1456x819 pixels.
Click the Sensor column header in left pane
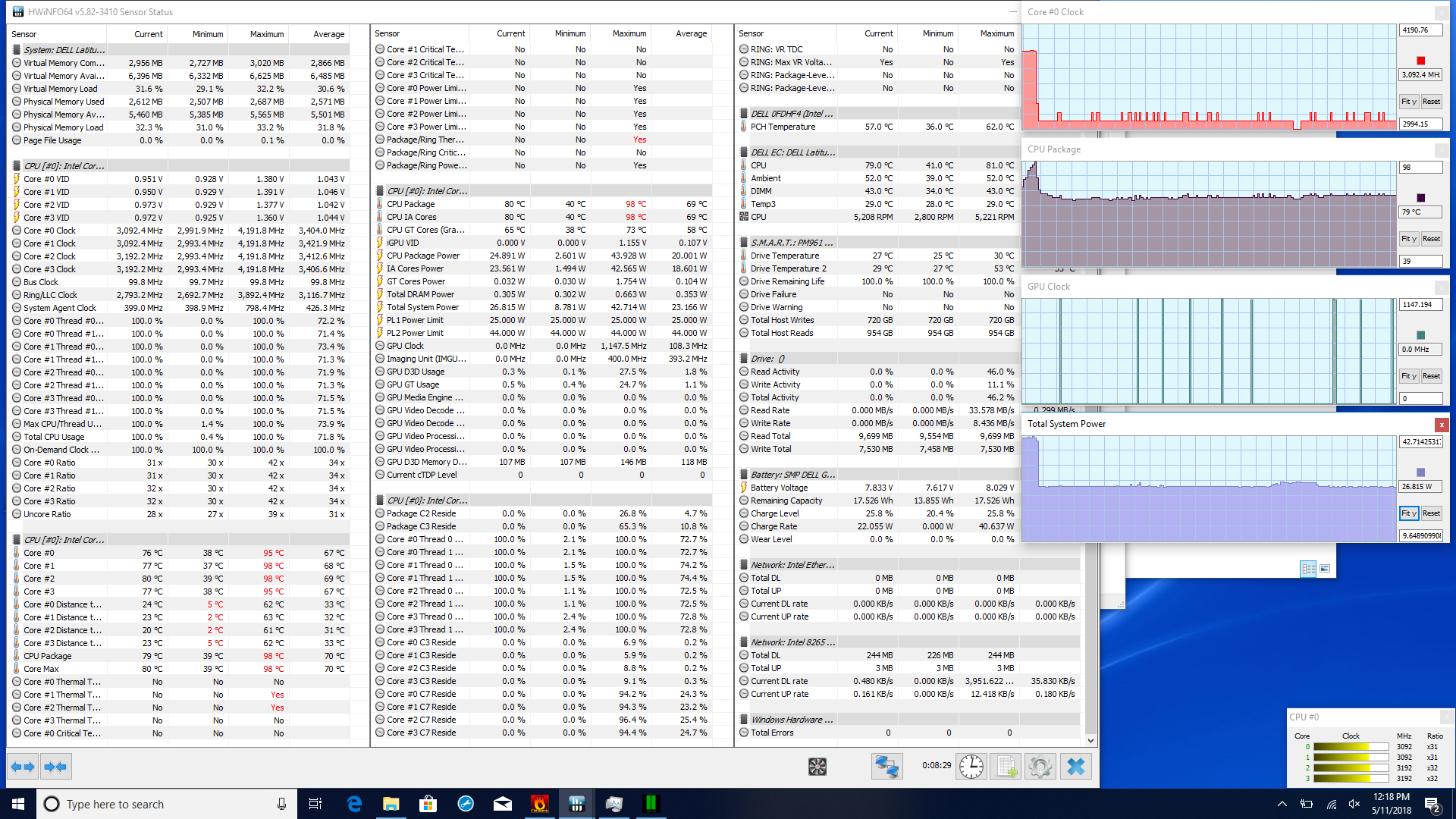pyautogui.click(x=57, y=34)
